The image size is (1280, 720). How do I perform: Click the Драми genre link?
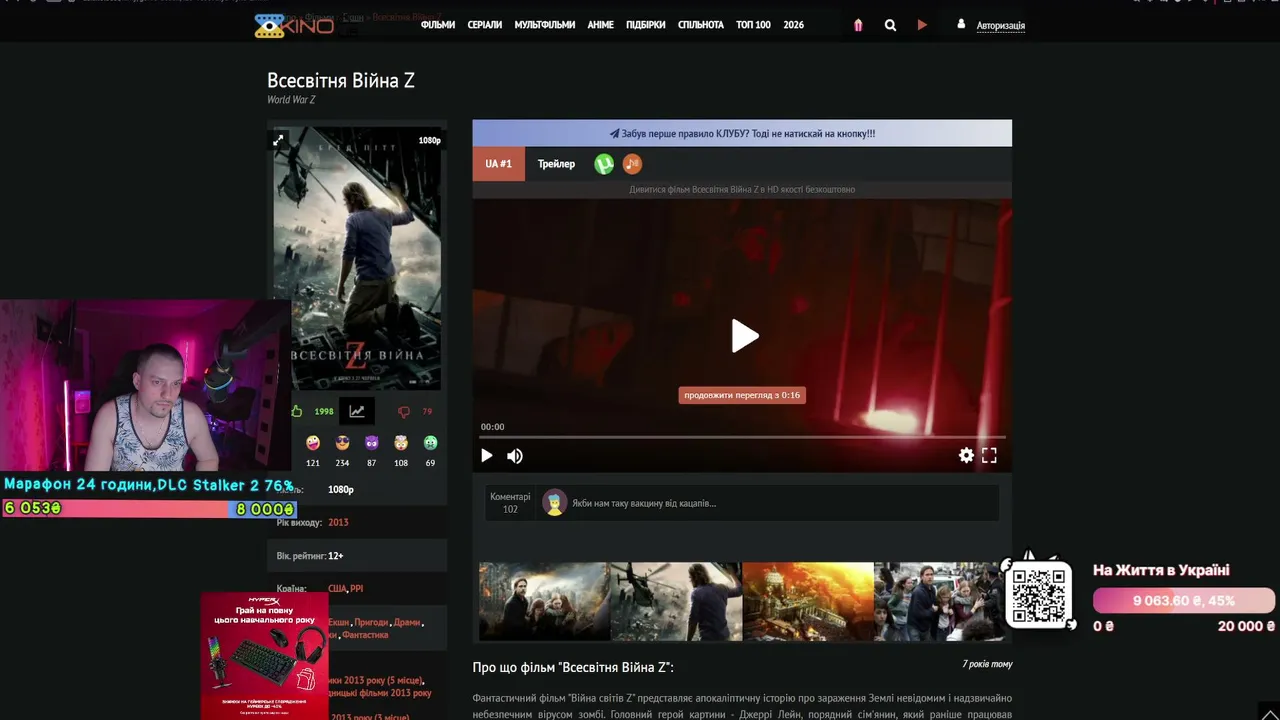coord(407,623)
